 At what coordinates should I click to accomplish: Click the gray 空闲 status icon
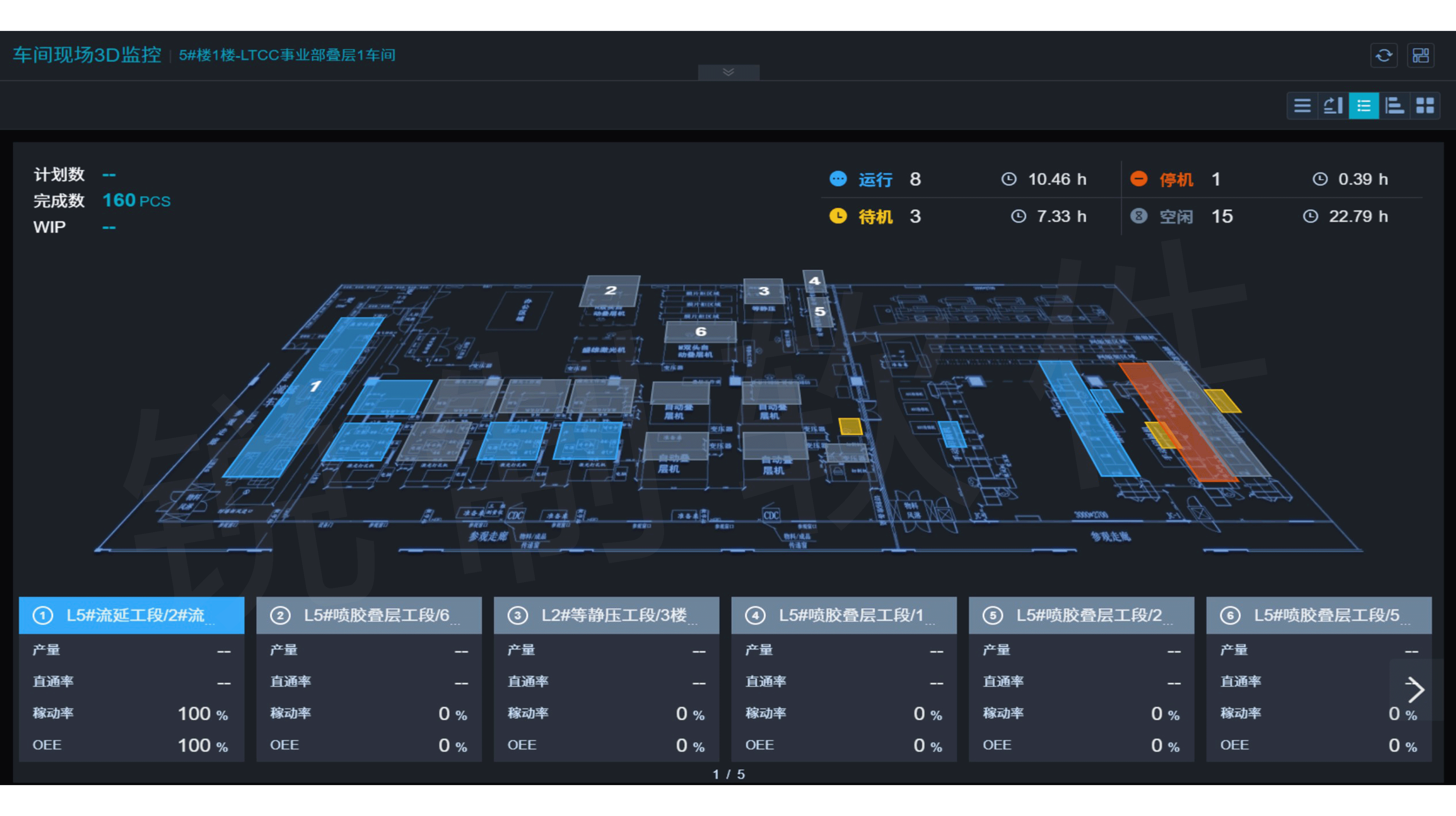pos(1138,217)
